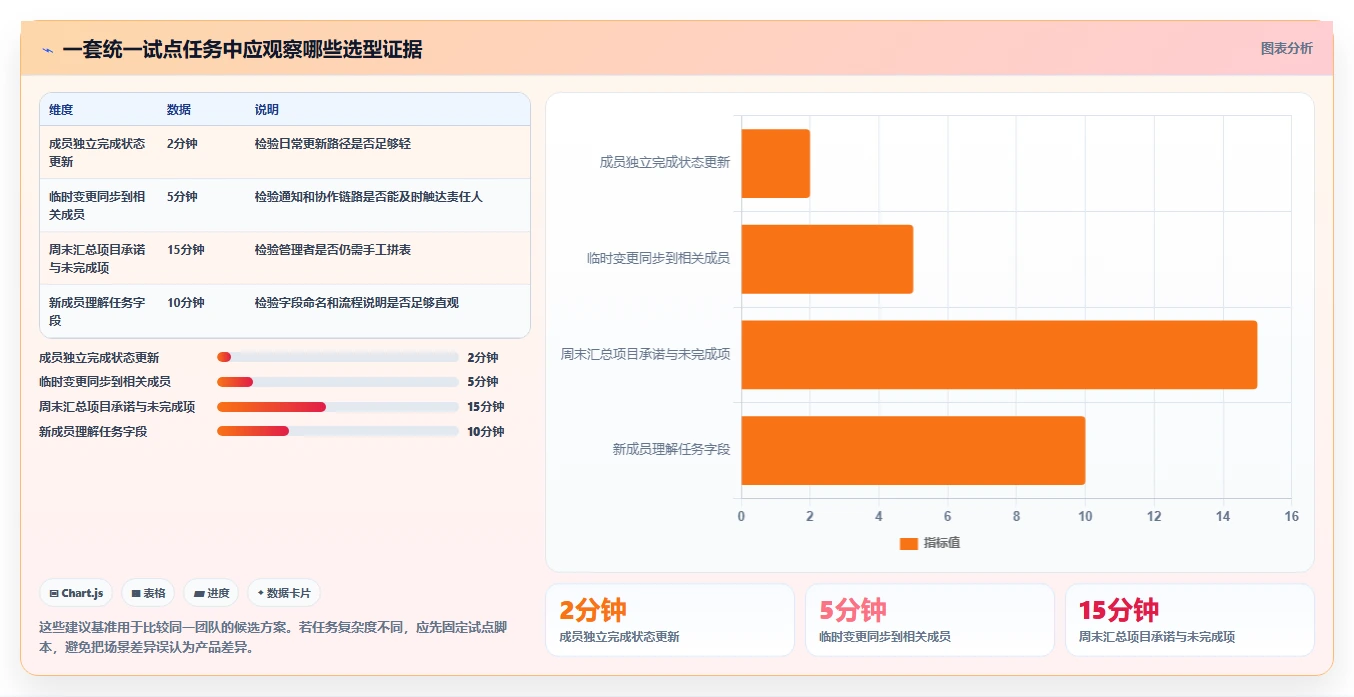1354x697 pixels.
Task: Open the 2分钟 data card
Action: (x=670, y=620)
